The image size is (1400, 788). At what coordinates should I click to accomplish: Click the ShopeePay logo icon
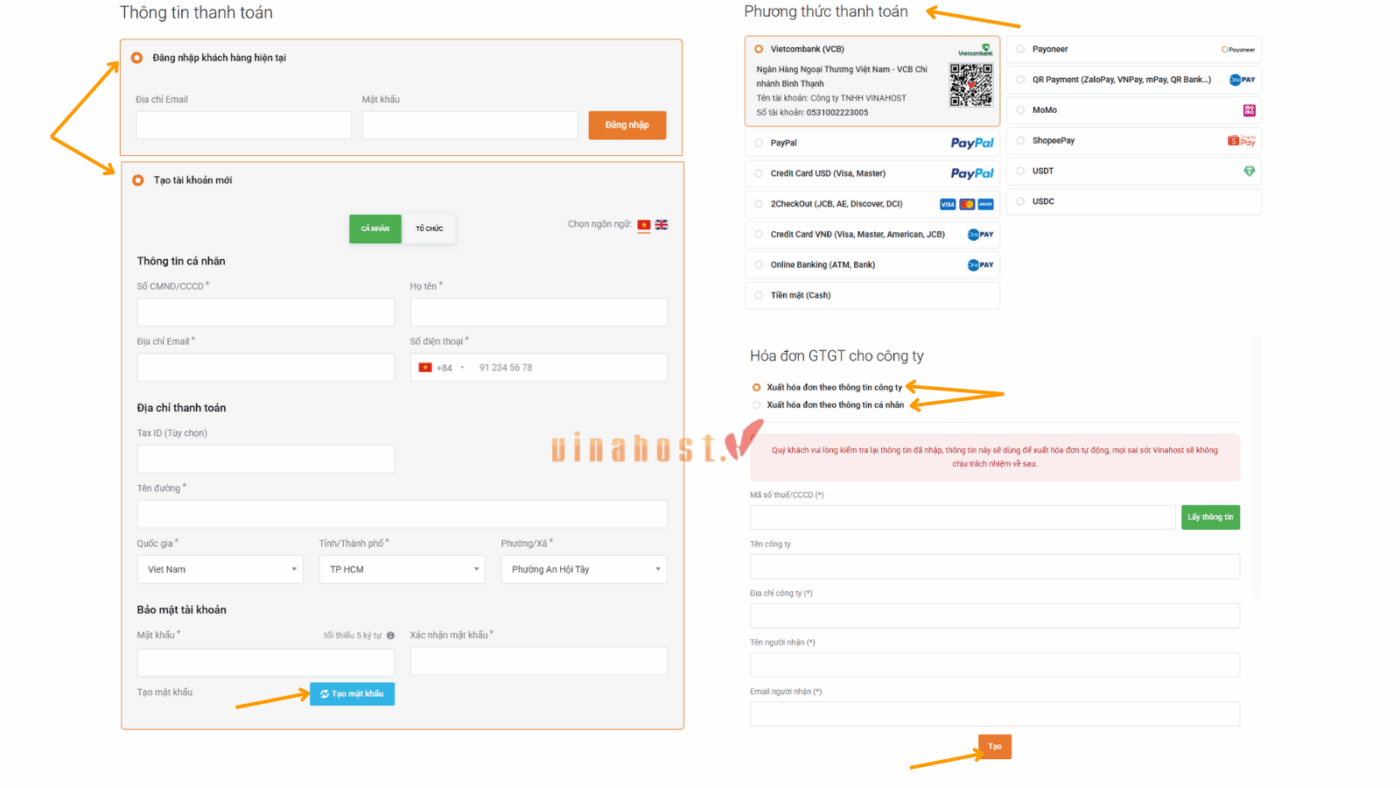point(1241,141)
